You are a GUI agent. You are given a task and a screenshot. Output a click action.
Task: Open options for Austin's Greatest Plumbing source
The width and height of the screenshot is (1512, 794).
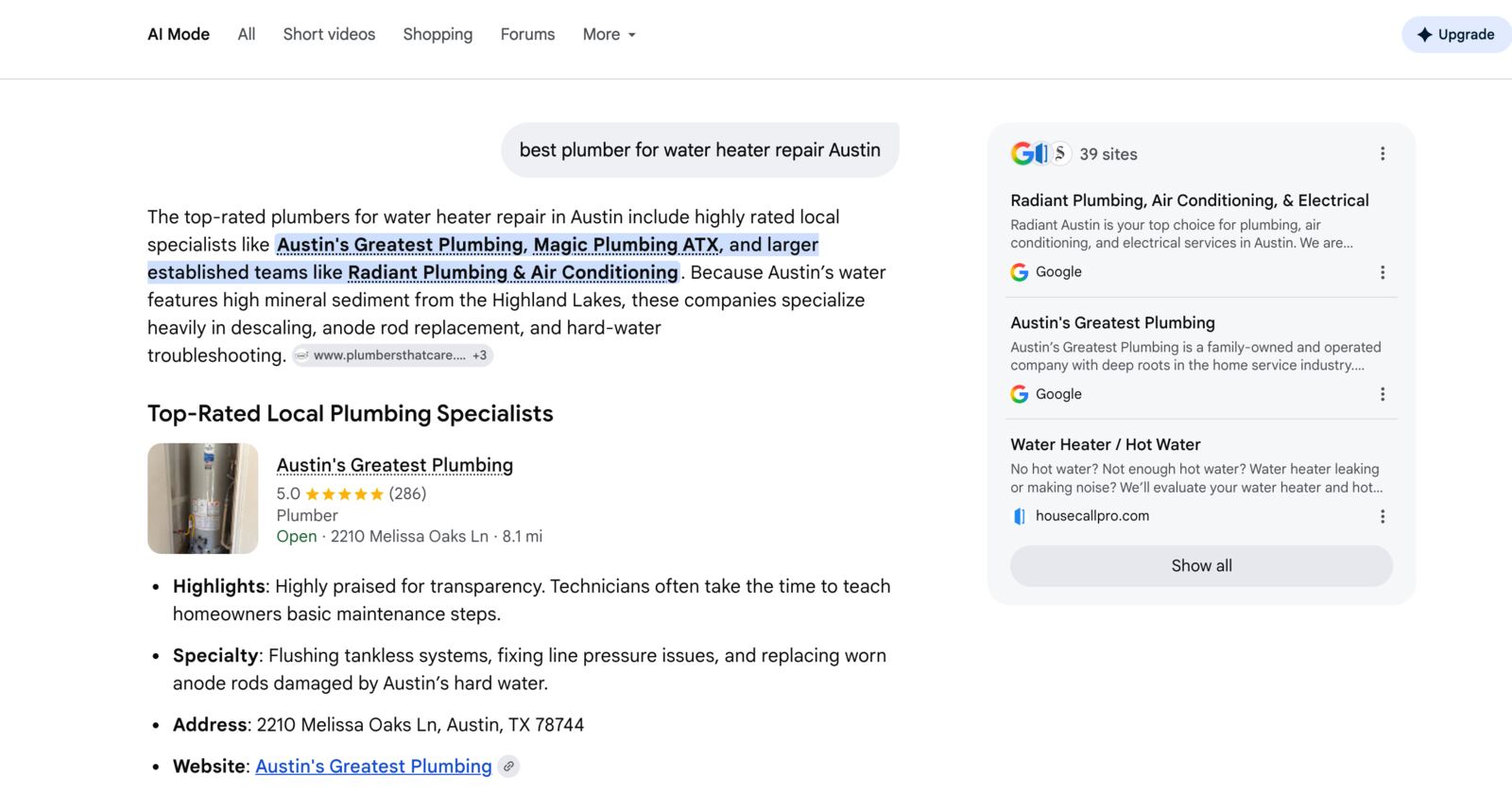click(x=1383, y=394)
